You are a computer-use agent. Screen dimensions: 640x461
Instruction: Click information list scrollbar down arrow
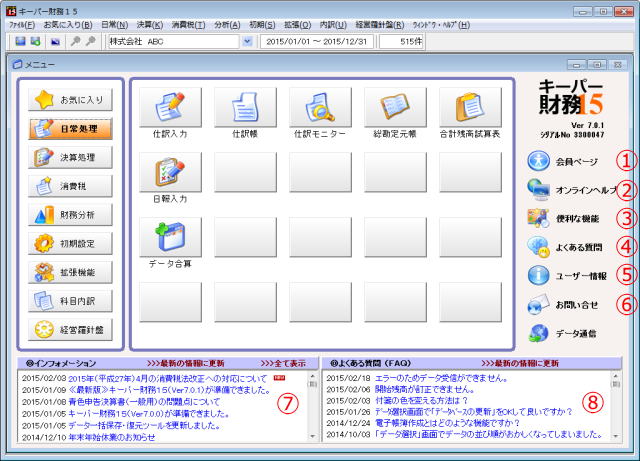(x=313, y=436)
